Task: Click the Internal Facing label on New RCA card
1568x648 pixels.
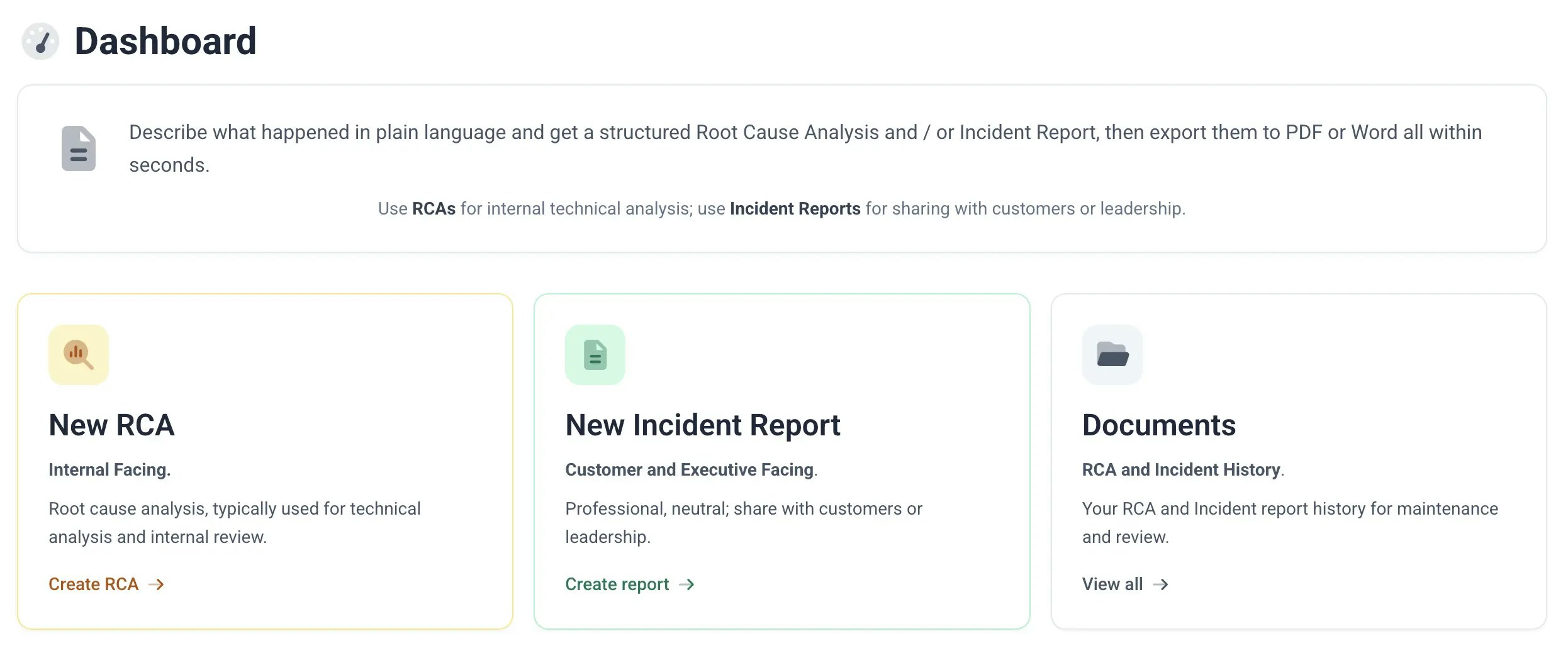Action: coord(109,469)
